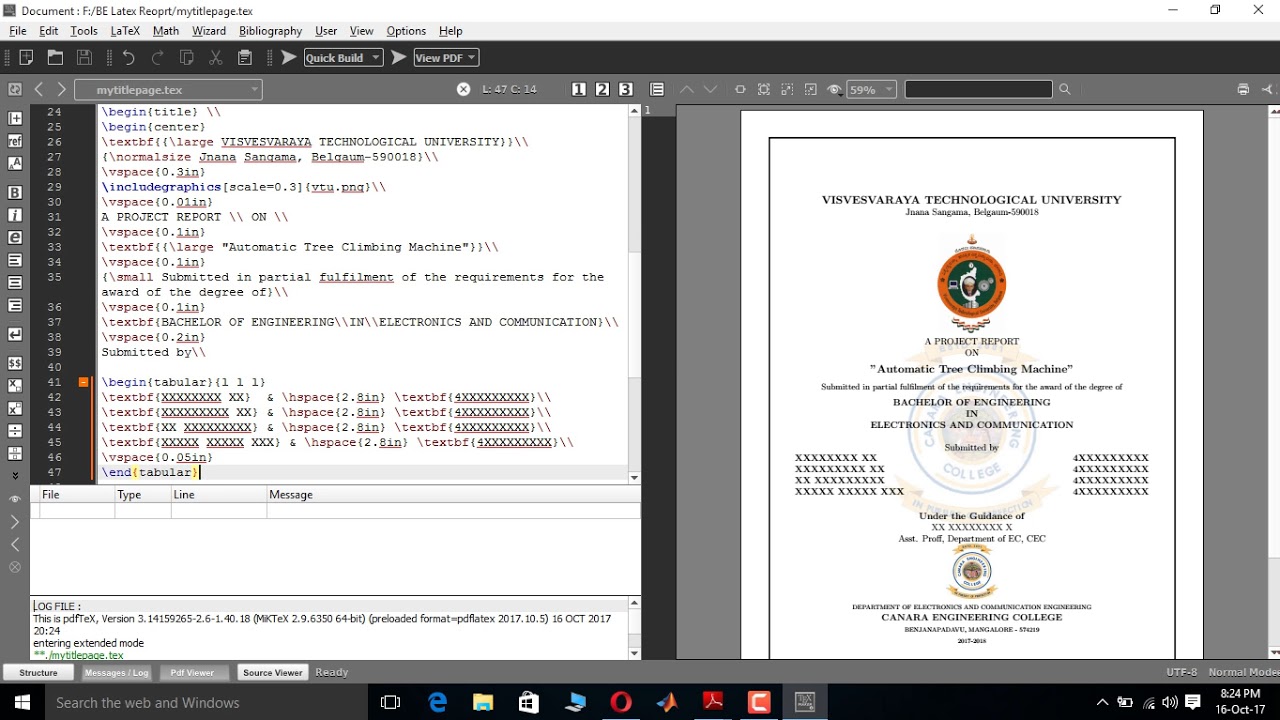
Task: Toggle the Source Viewer panel button
Action: (x=273, y=673)
